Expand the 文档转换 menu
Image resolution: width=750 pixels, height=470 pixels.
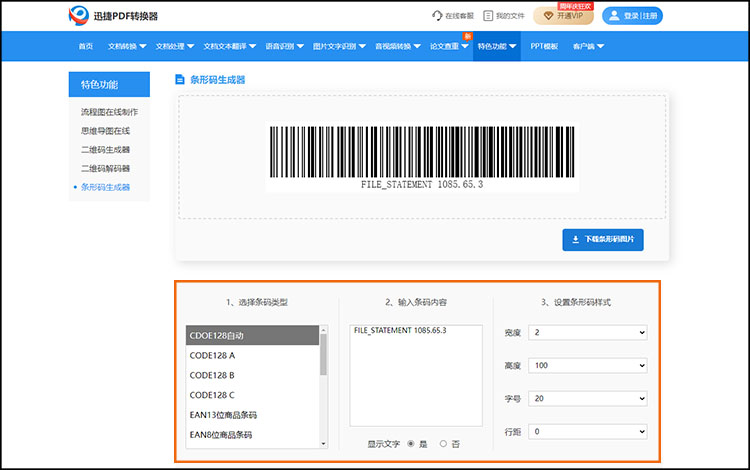pos(127,46)
